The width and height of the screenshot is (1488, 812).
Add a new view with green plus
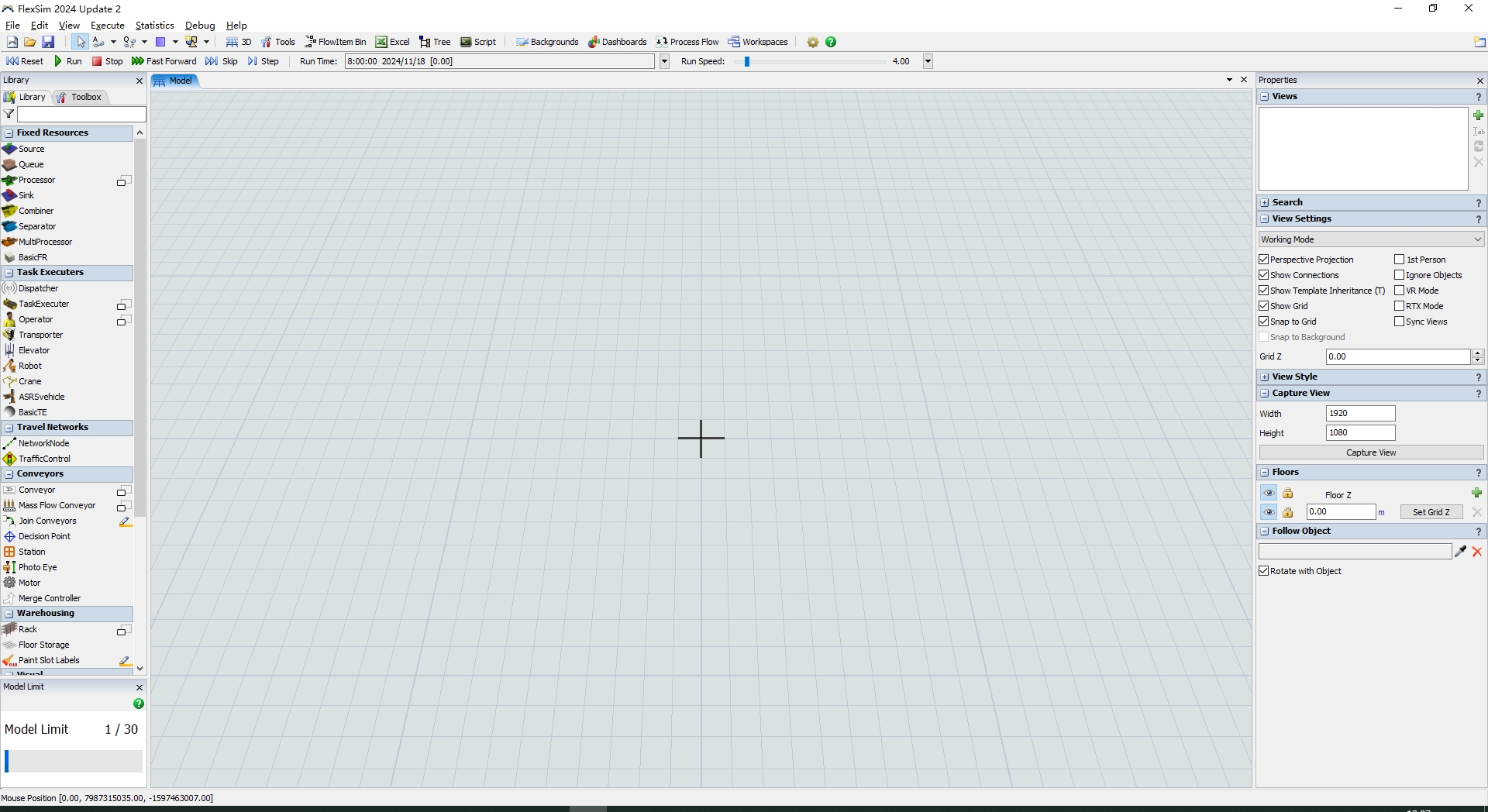[x=1478, y=115]
